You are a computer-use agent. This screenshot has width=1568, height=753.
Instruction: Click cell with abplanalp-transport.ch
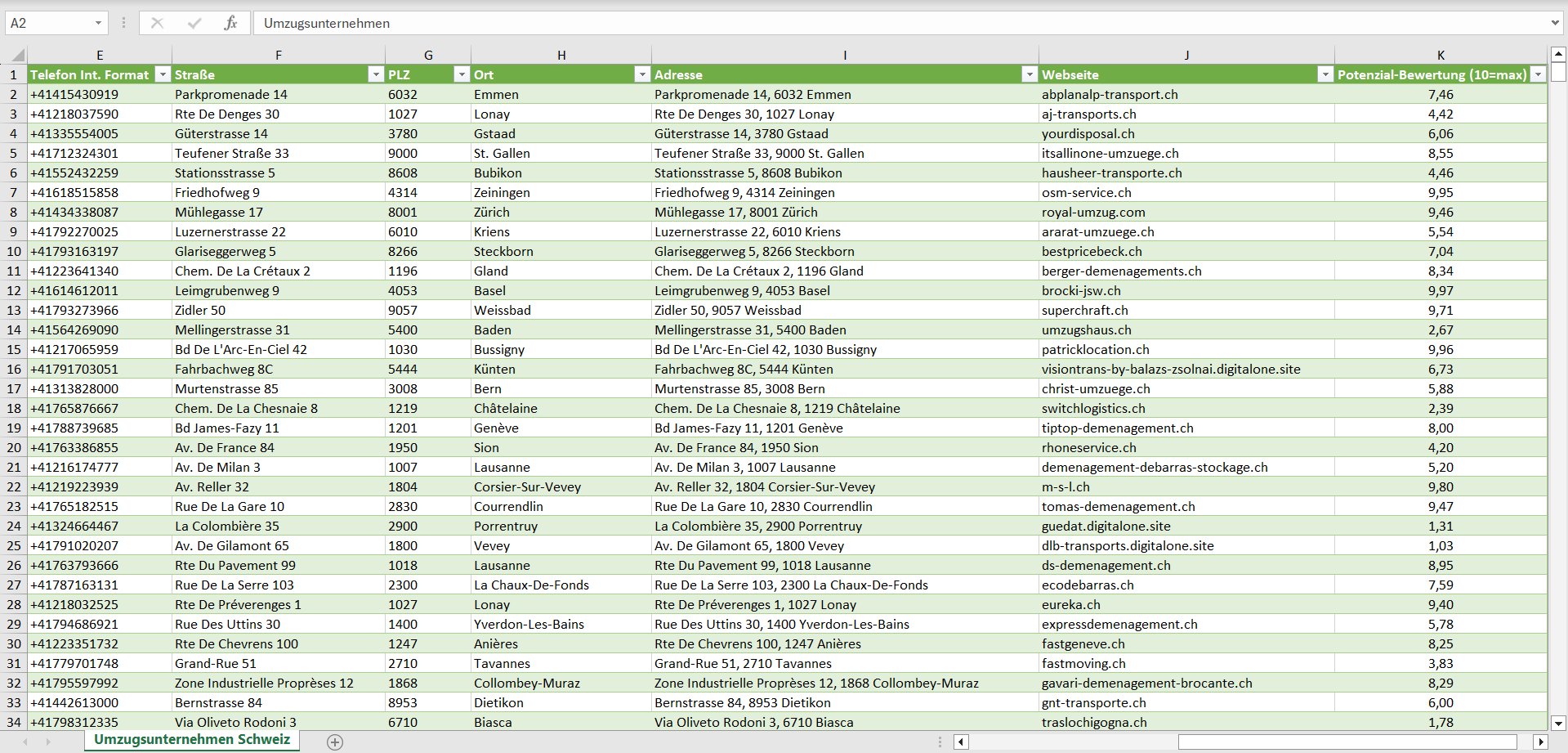click(1186, 94)
